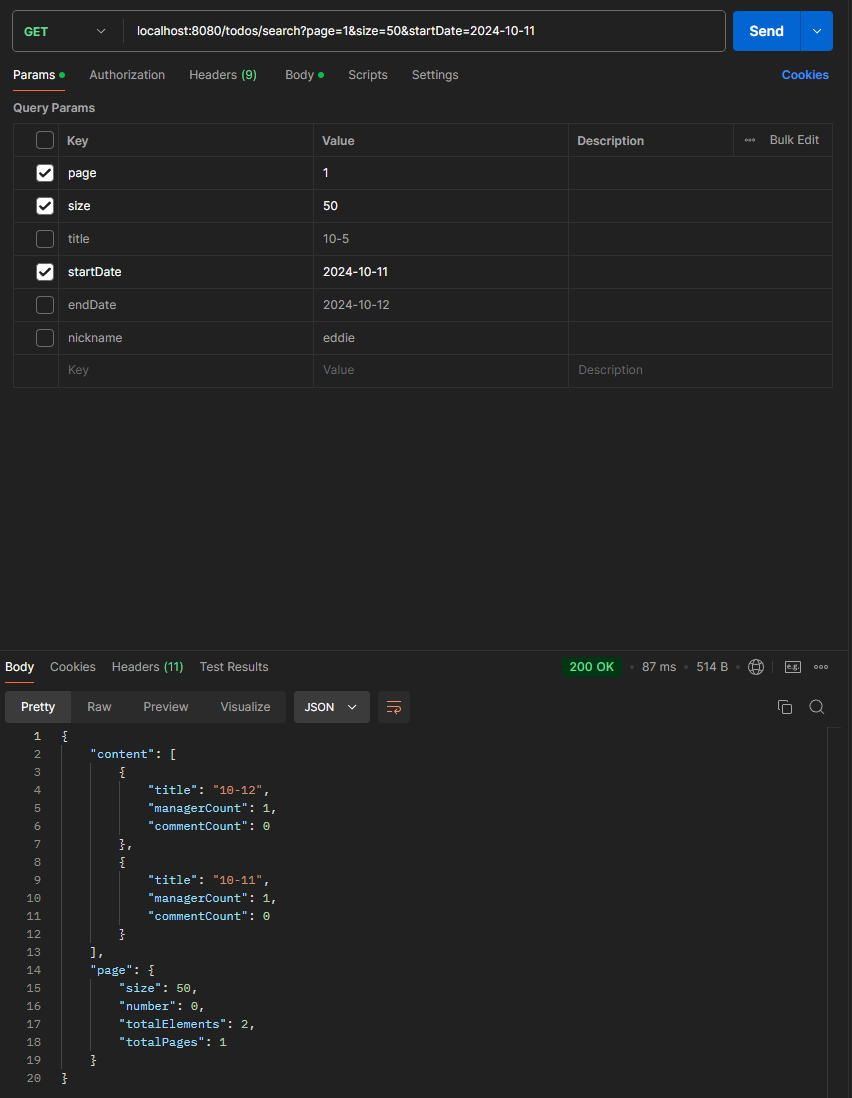Click the request URL field
This screenshot has width=852, height=1098.
coord(424,31)
